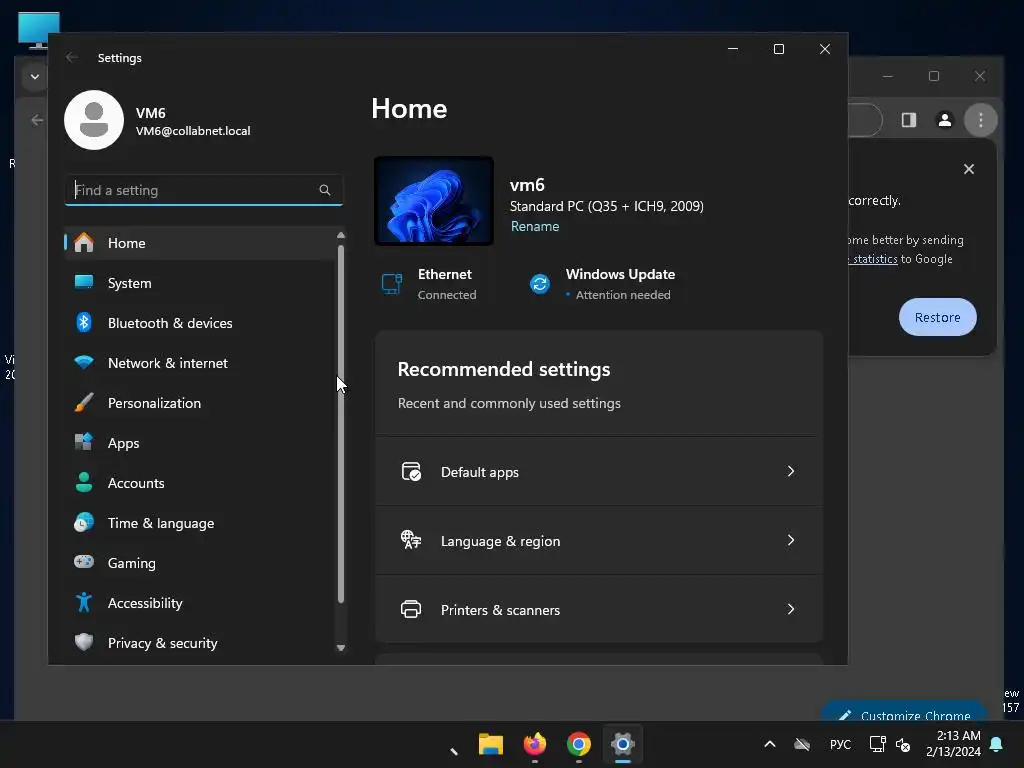Open Chrome three-dot menu
This screenshot has width=1024, height=768.
(x=980, y=120)
